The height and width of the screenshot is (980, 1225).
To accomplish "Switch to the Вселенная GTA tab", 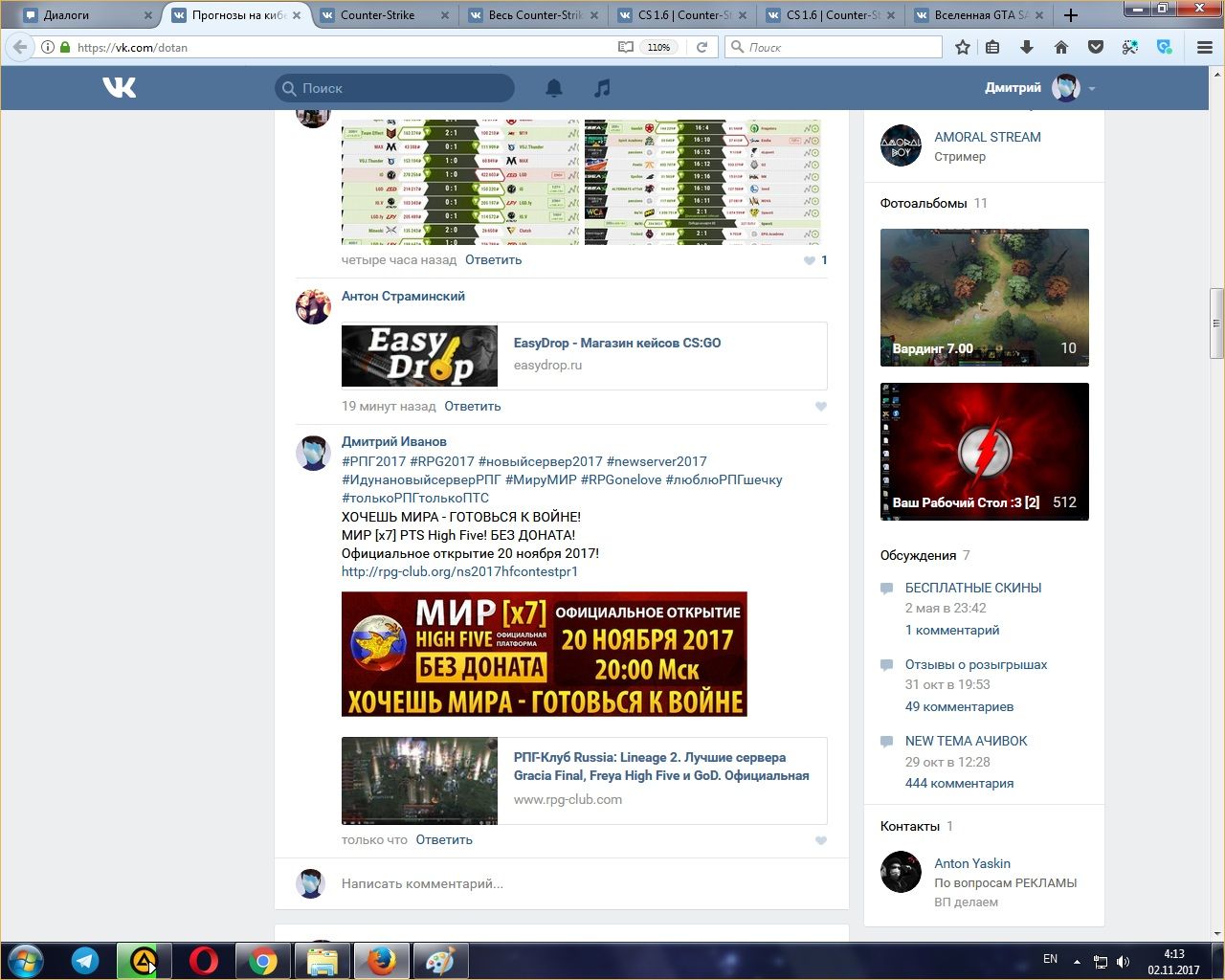I will tap(974, 15).
